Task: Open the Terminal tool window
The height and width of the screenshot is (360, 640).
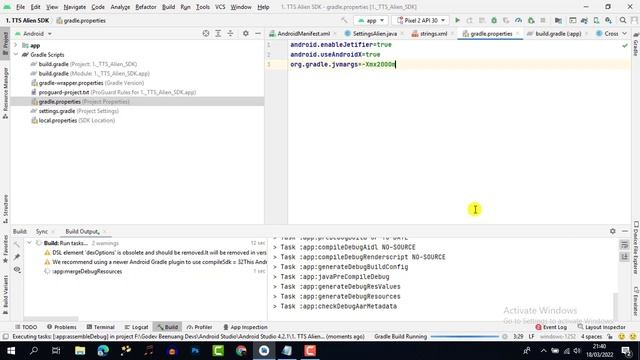Action: pos(100,327)
